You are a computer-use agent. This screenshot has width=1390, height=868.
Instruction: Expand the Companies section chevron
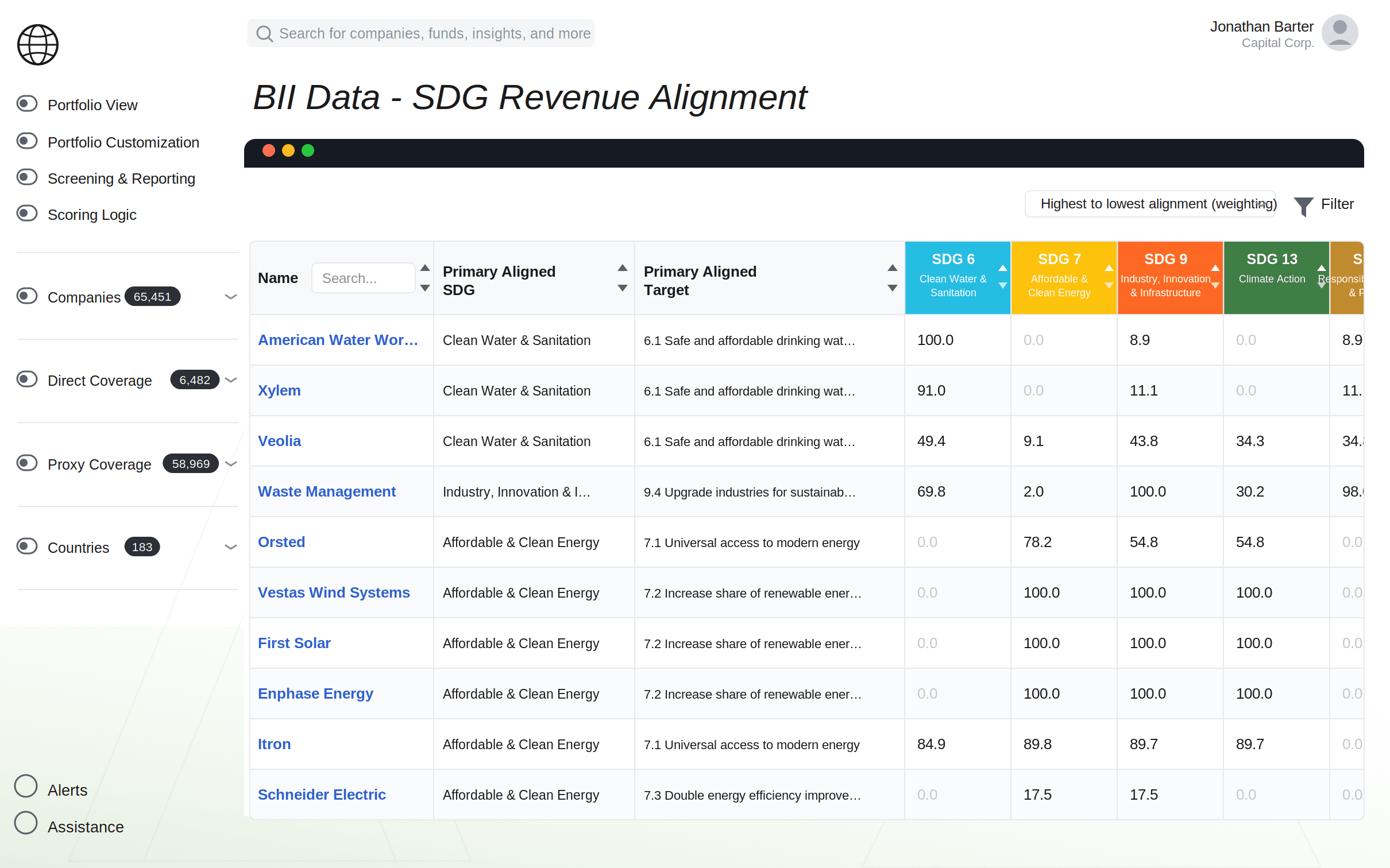[x=231, y=297]
